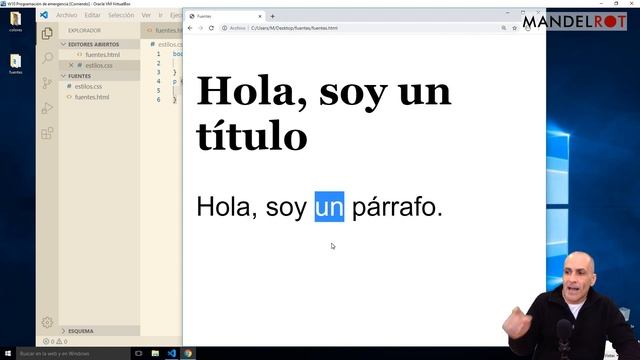Go back in the browser
The width and height of the screenshot is (640, 360).
pos(190,28)
